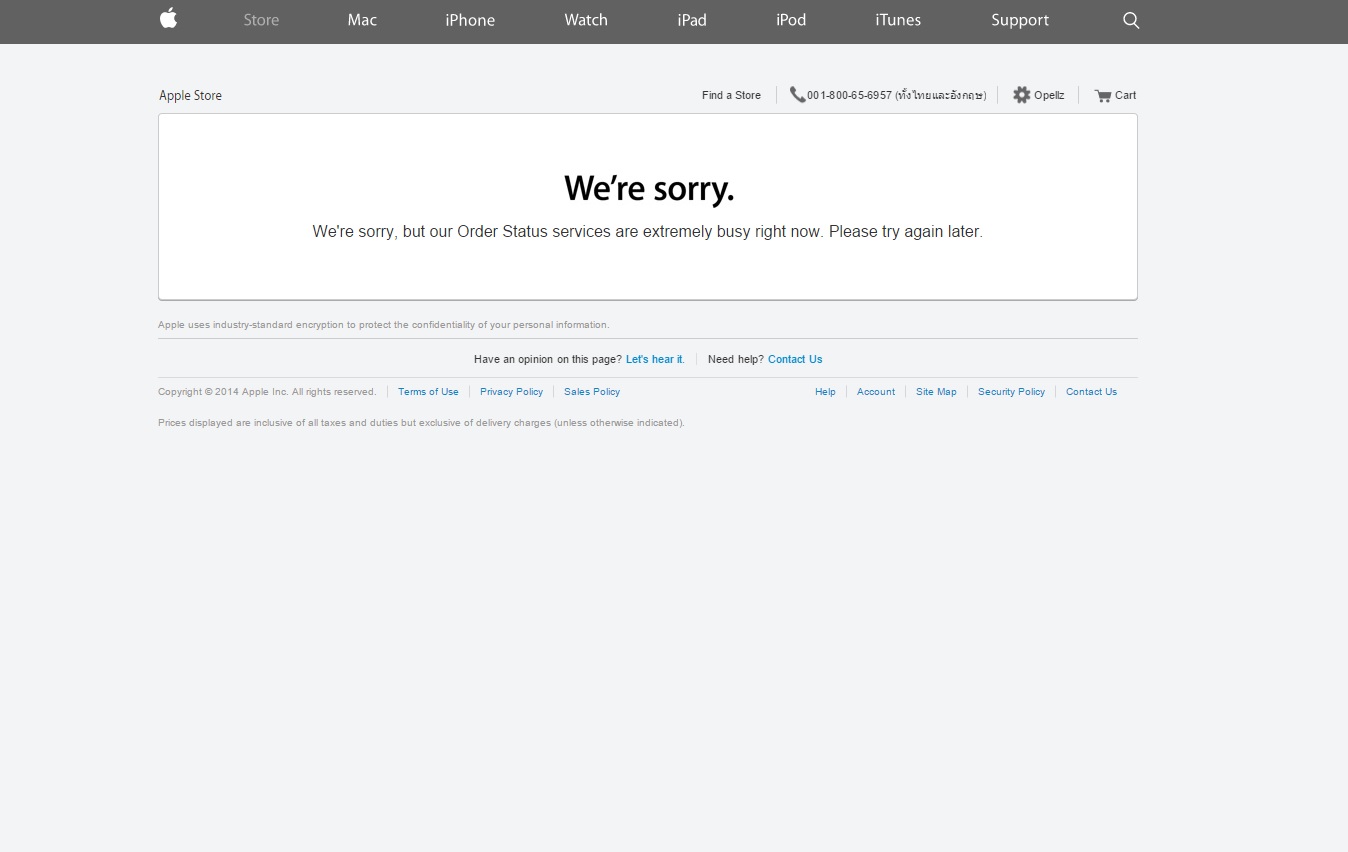This screenshot has width=1348, height=852.
Task: Open the Support menu item
Action: 1020,20
